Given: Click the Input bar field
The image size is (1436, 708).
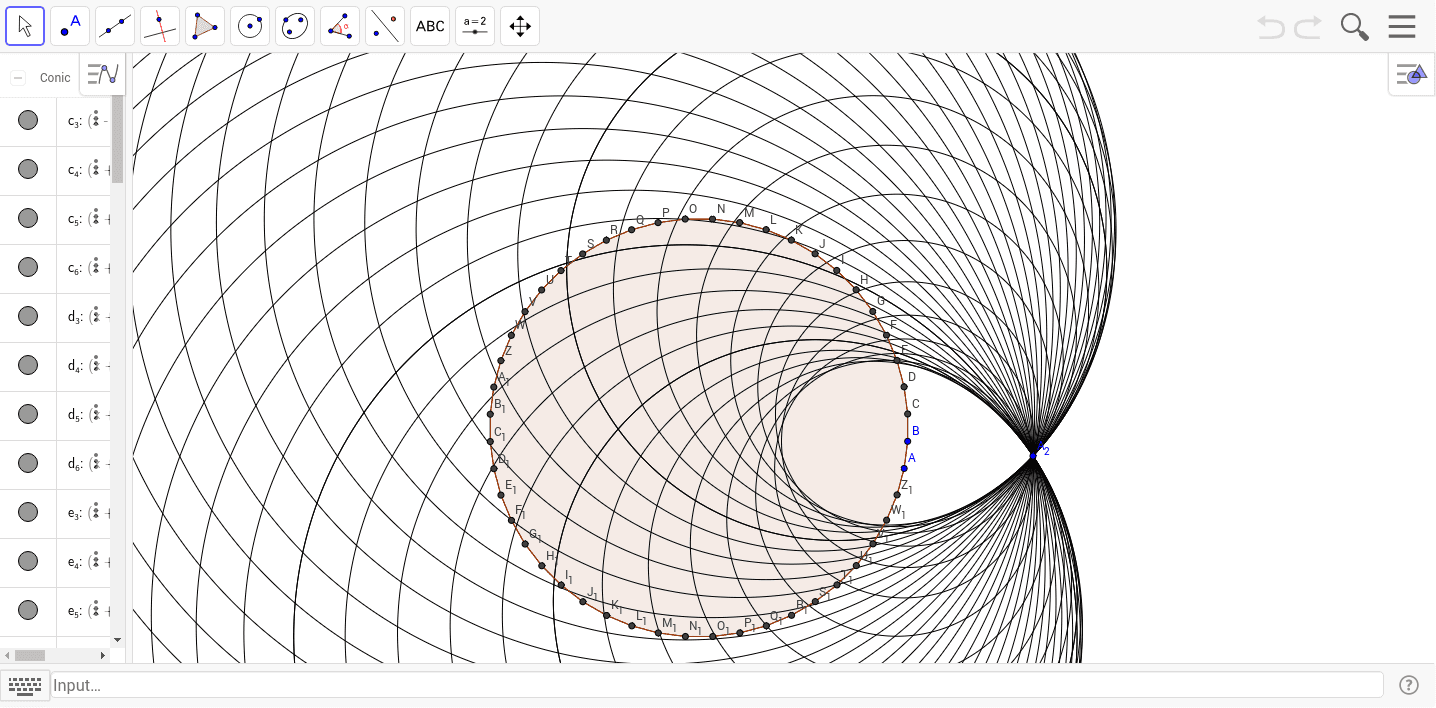Looking at the screenshot, I should (716, 685).
